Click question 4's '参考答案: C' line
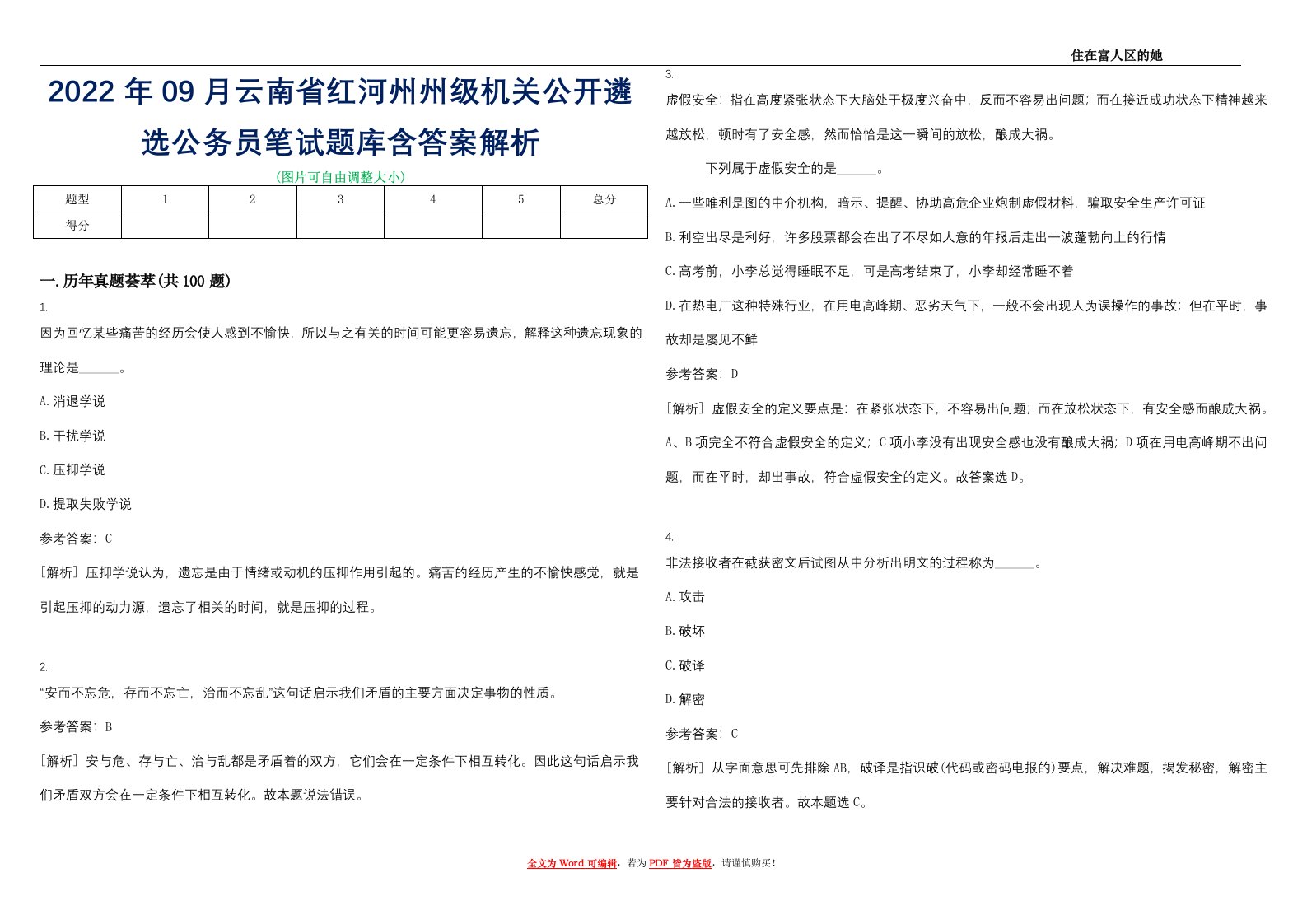This screenshot has height=924, width=1307. (x=702, y=734)
